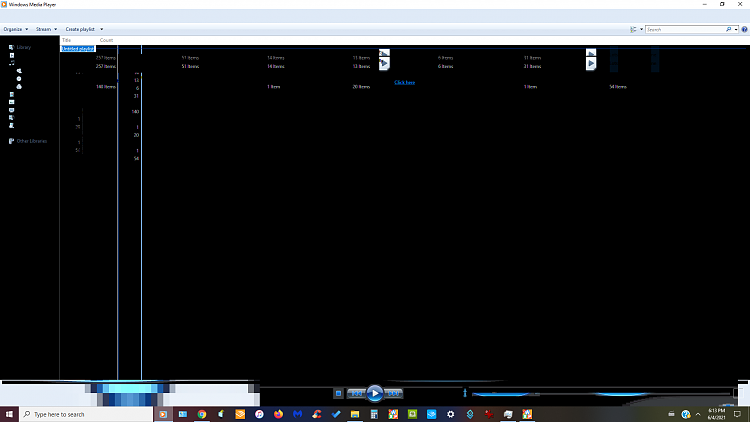The width and height of the screenshot is (750, 422).
Task: Select the Music icon in the sidebar
Action: 12,63
